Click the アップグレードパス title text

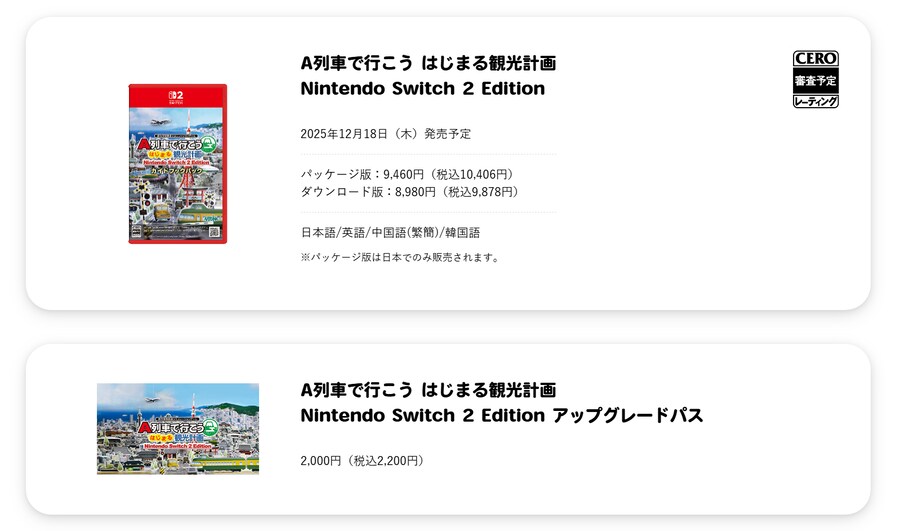pyautogui.click(x=628, y=415)
